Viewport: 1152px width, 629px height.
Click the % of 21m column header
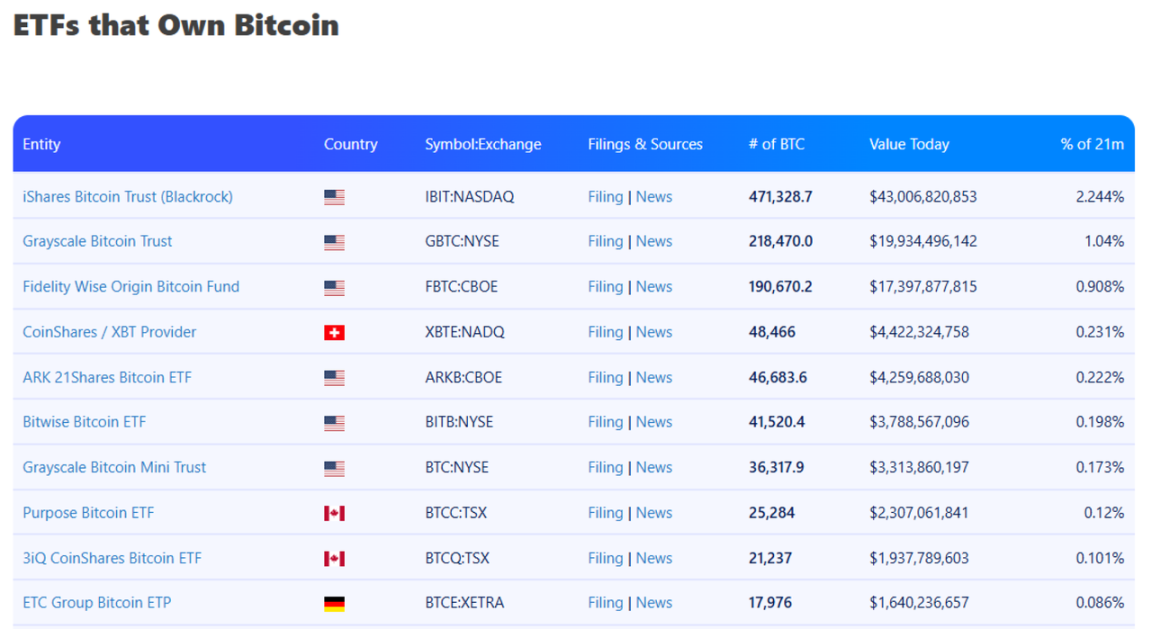(1092, 144)
